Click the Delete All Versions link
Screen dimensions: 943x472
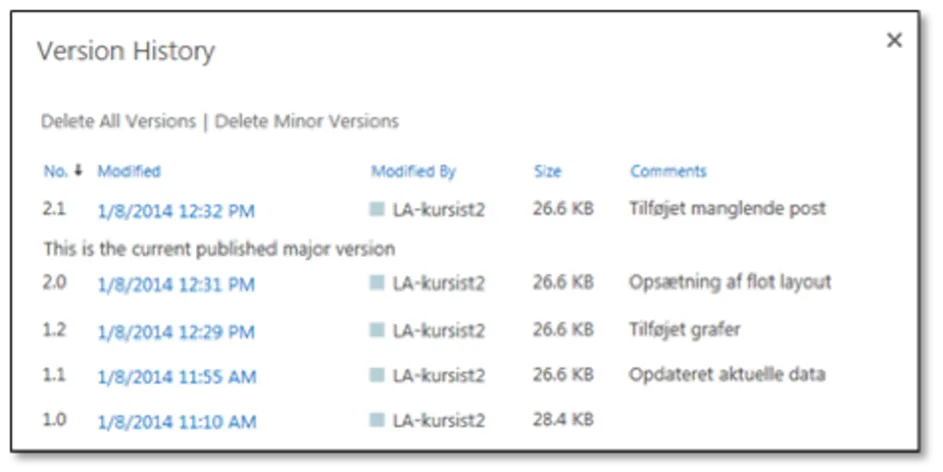pos(118,121)
